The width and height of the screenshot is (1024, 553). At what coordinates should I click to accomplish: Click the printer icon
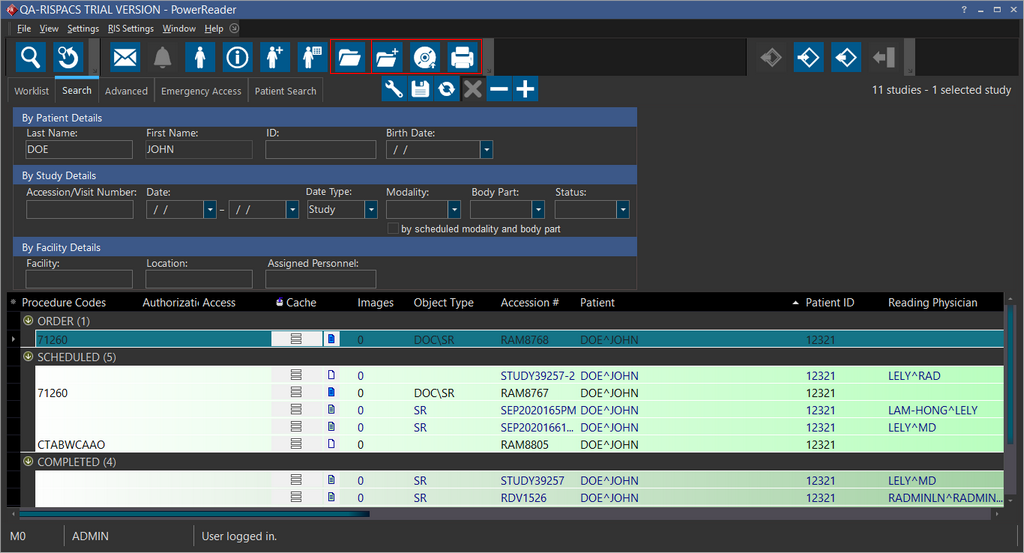462,57
